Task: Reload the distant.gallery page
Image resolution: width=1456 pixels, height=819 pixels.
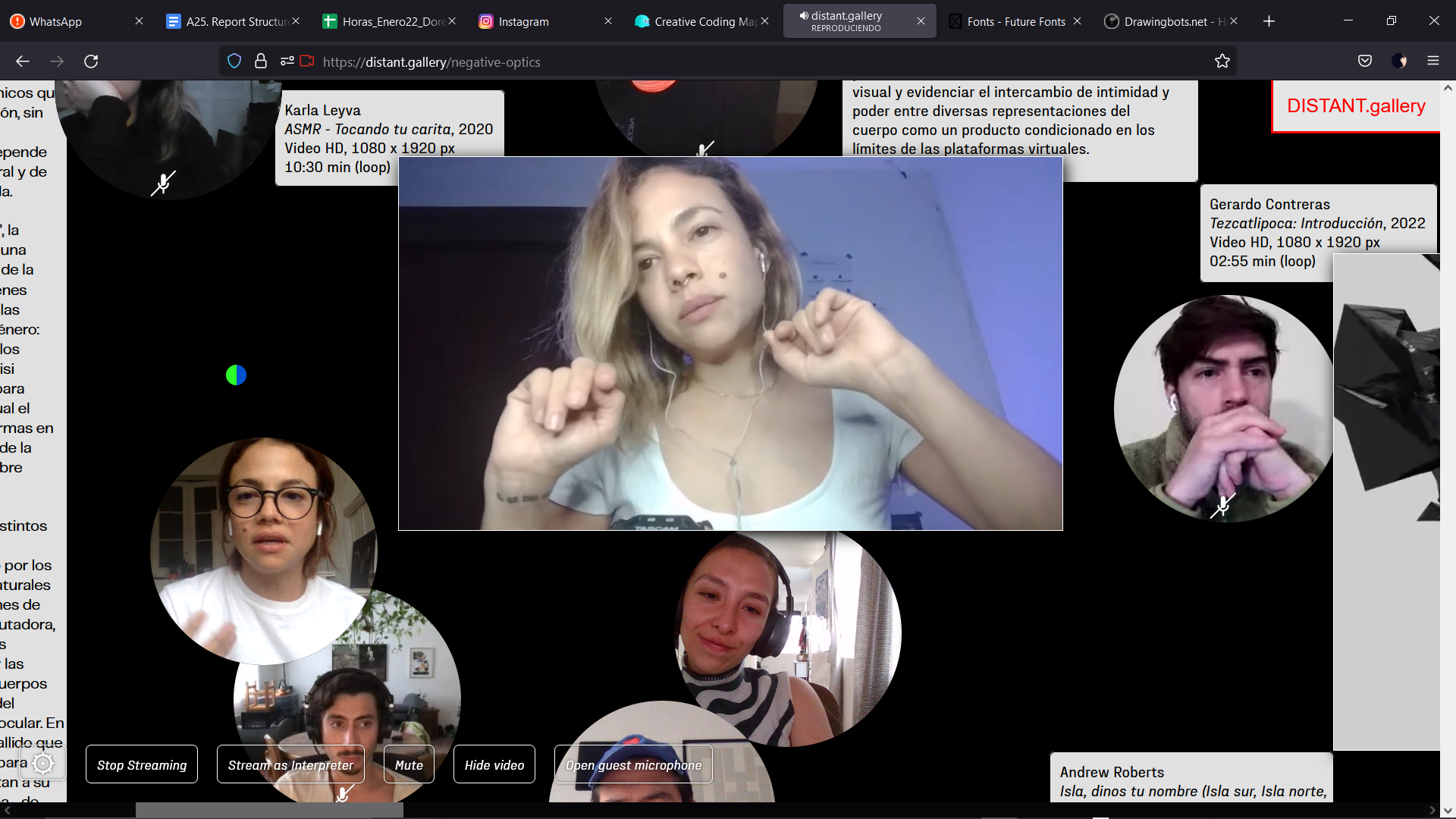Action: pyautogui.click(x=91, y=61)
